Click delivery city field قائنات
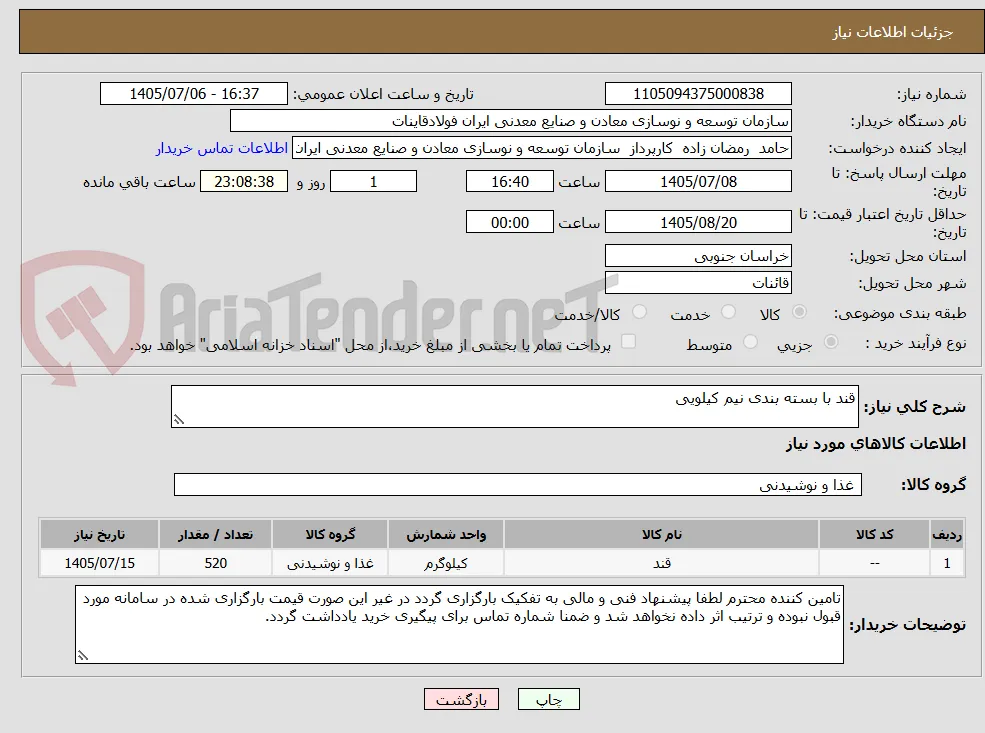The width and height of the screenshot is (985, 733). click(698, 283)
